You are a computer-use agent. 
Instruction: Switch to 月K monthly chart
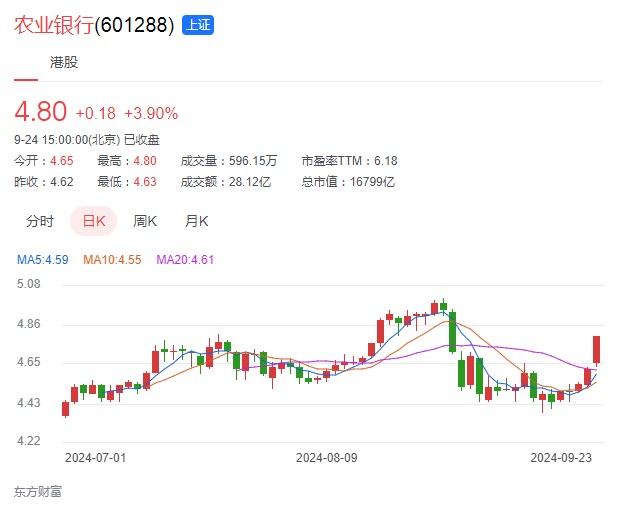(x=196, y=221)
